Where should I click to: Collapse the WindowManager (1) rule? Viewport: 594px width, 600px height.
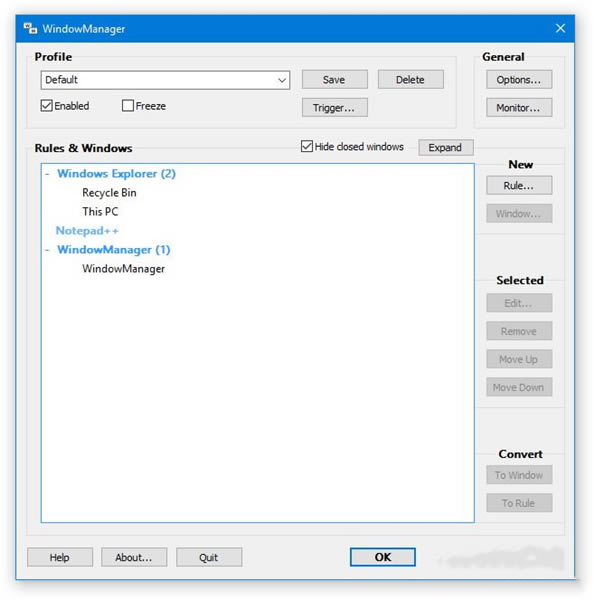pyautogui.click(x=47, y=250)
